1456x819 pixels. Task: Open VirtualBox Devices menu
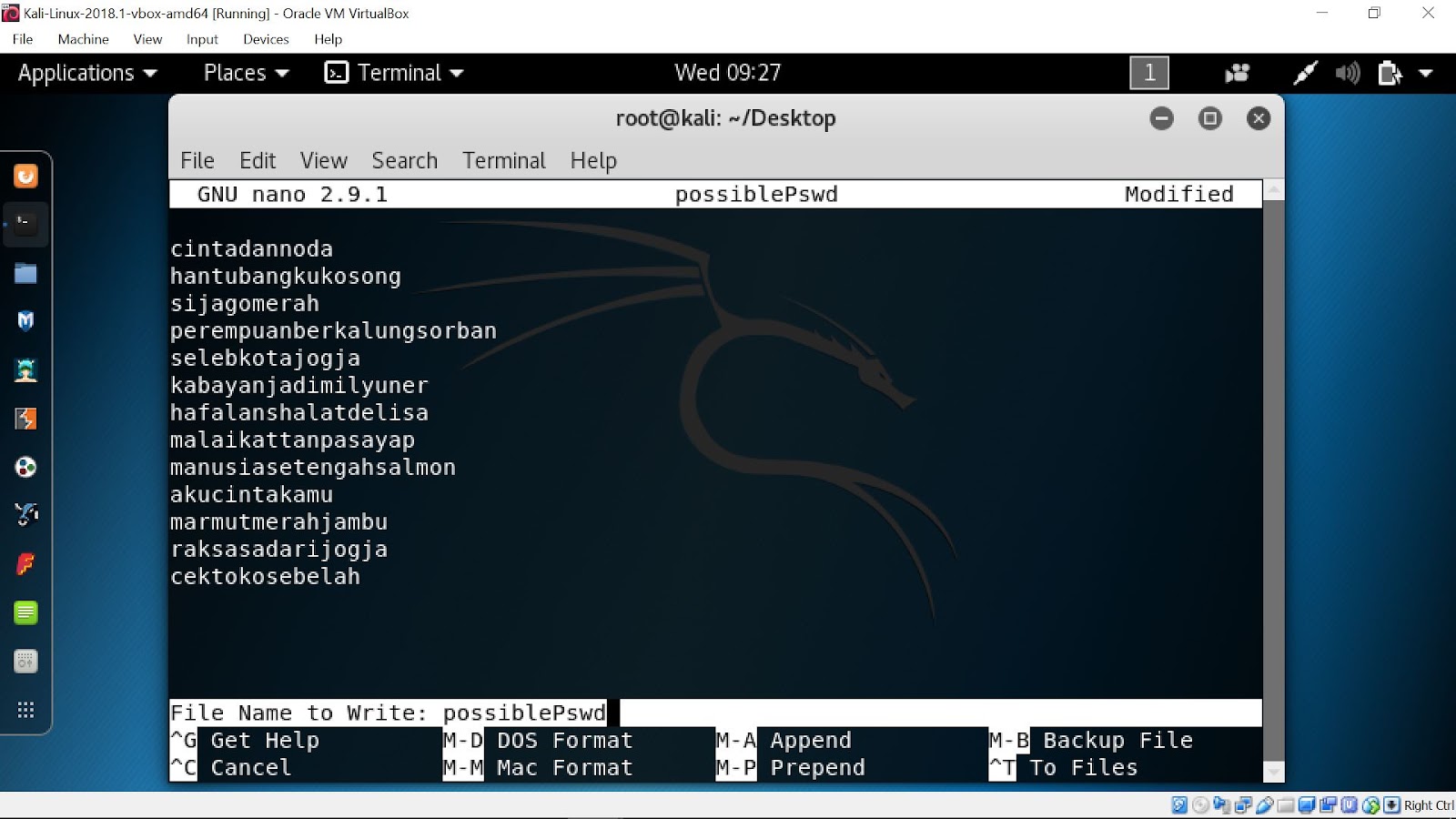coord(266,39)
